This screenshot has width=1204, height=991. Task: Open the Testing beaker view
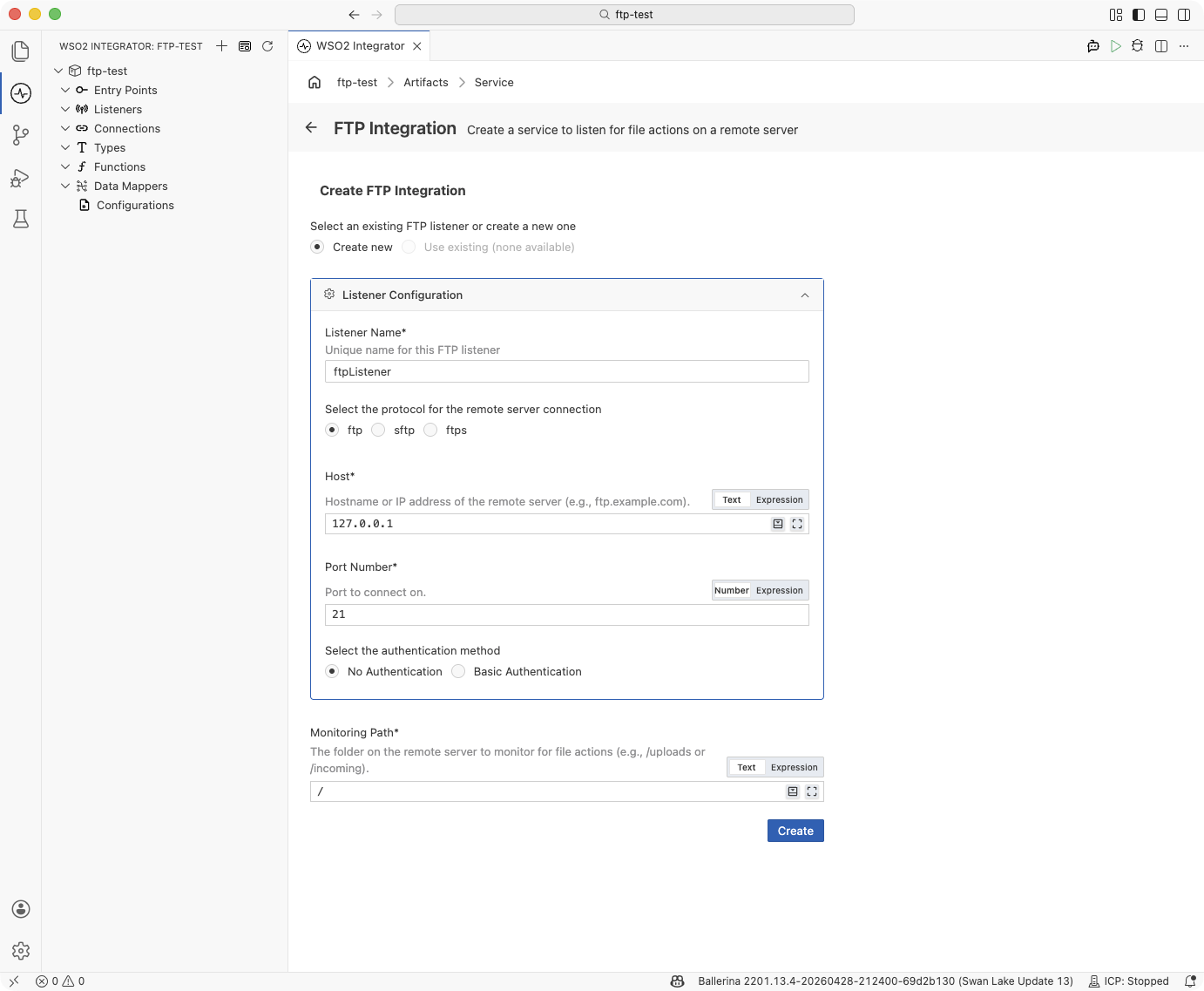tap(21, 219)
